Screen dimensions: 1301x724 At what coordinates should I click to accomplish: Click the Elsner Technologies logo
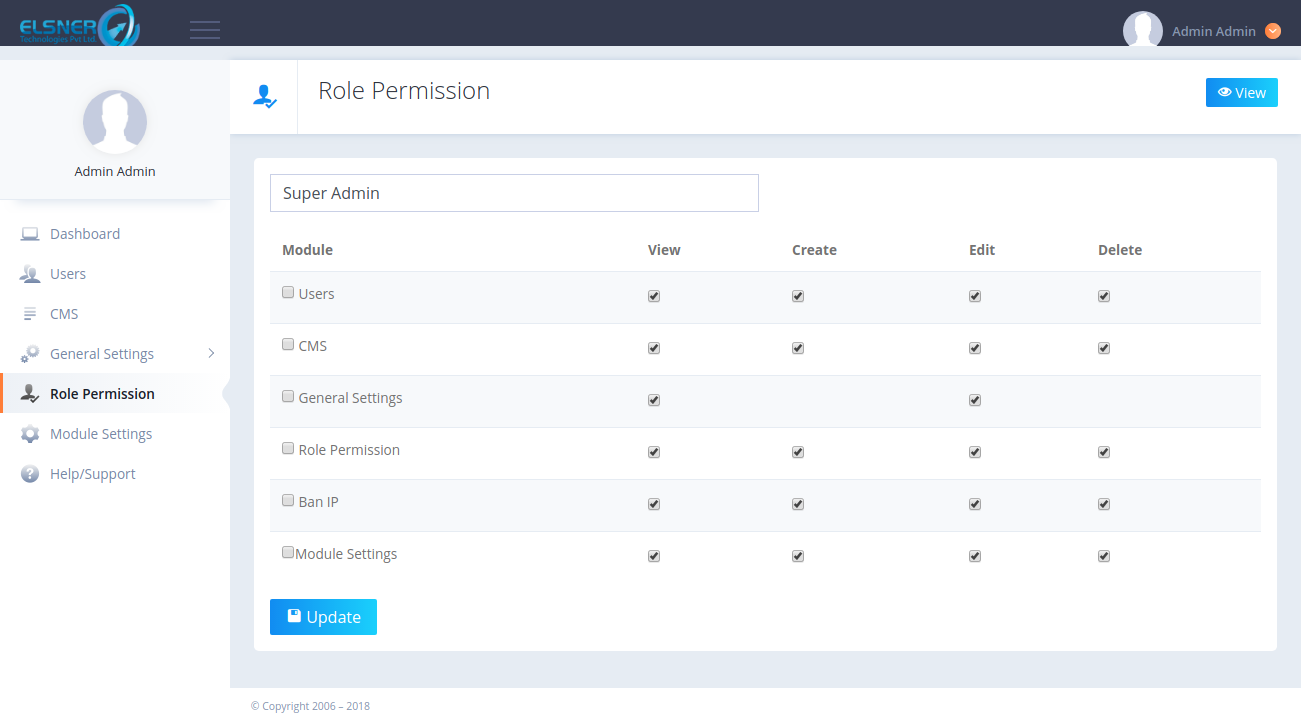click(79, 25)
